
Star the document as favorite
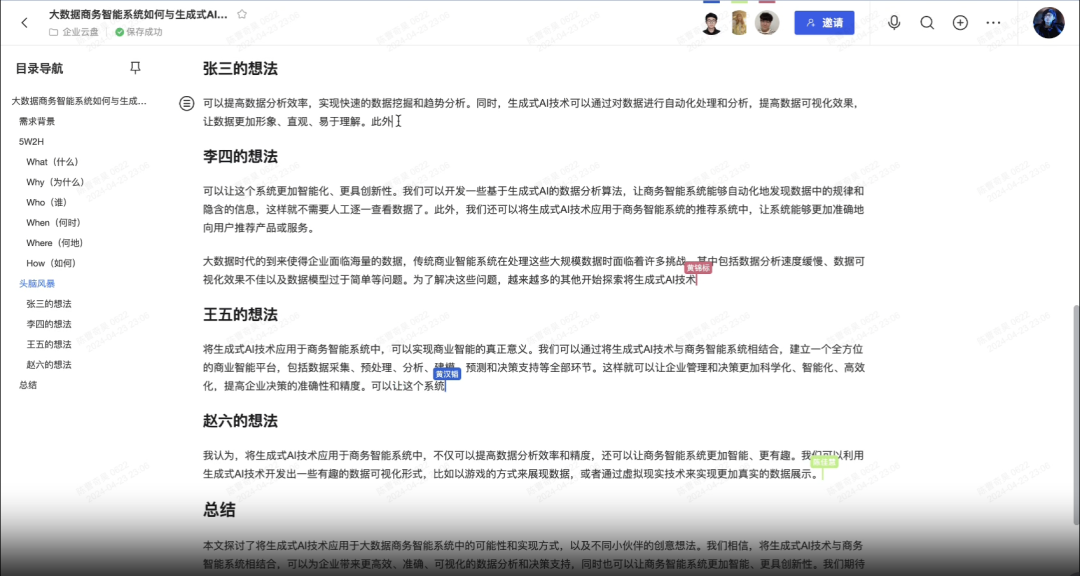pyautogui.click(x=242, y=15)
